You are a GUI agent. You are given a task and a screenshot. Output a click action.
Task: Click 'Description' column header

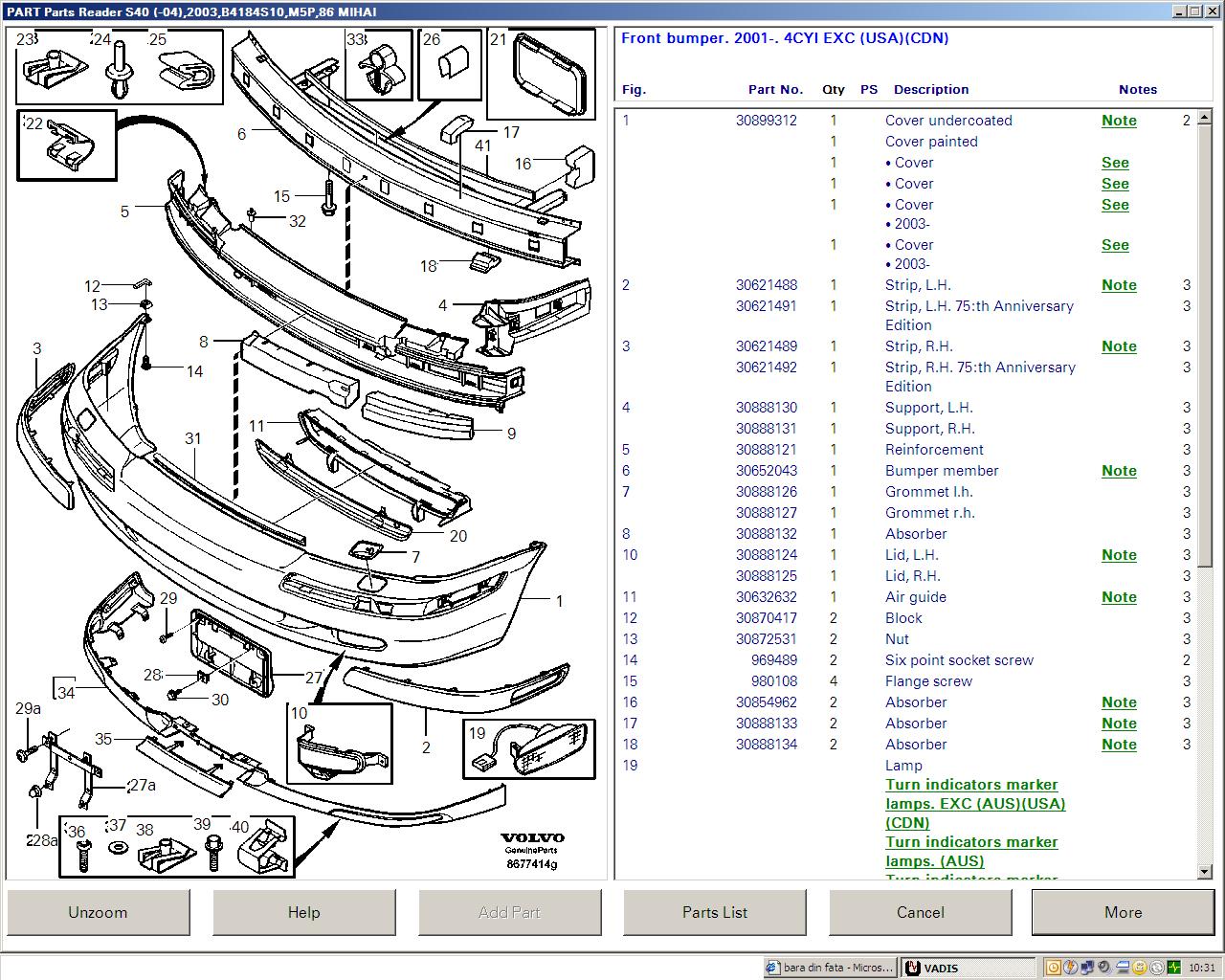pos(931,90)
